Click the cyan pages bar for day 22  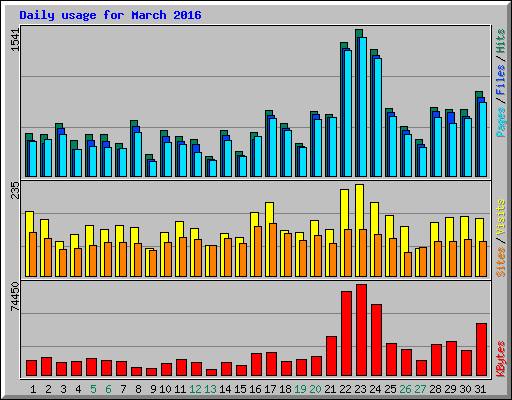[348, 113]
